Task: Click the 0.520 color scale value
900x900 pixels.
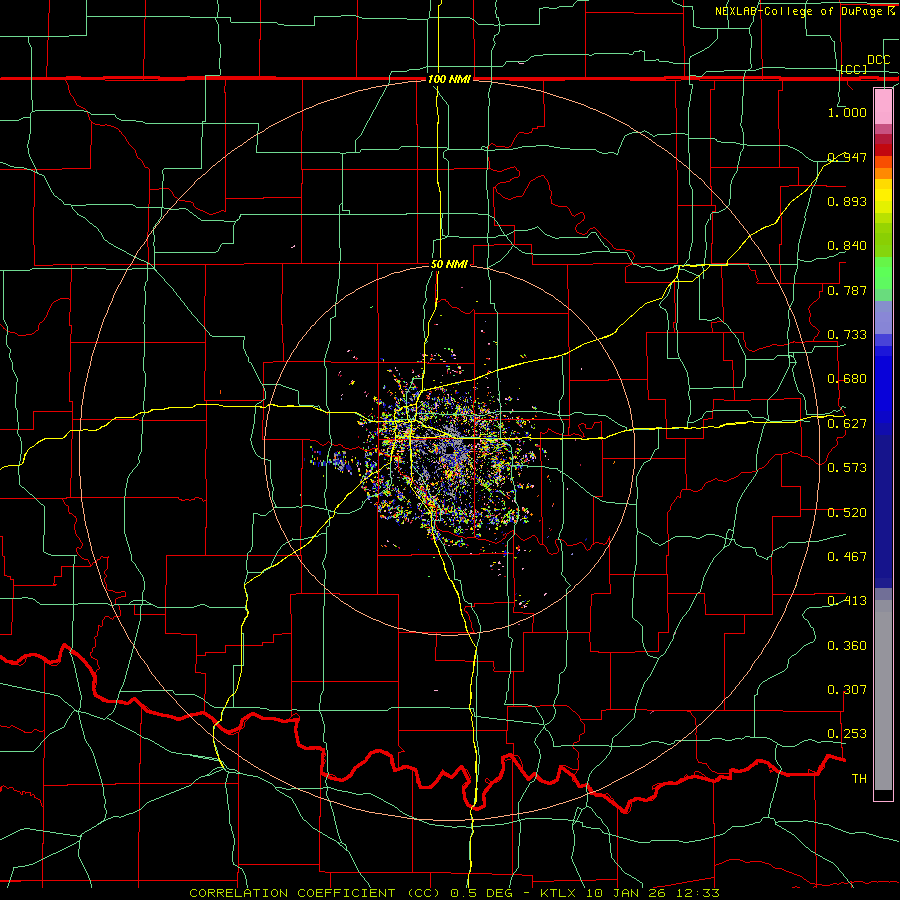Action: pos(847,513)
